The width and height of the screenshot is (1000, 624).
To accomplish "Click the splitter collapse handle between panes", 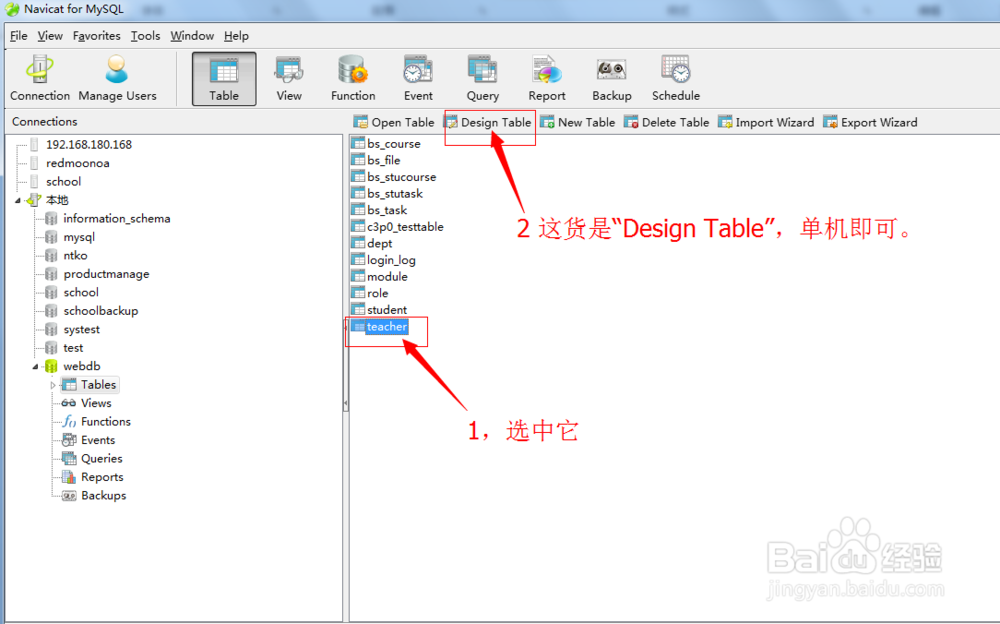I will [x=346, y=403].
